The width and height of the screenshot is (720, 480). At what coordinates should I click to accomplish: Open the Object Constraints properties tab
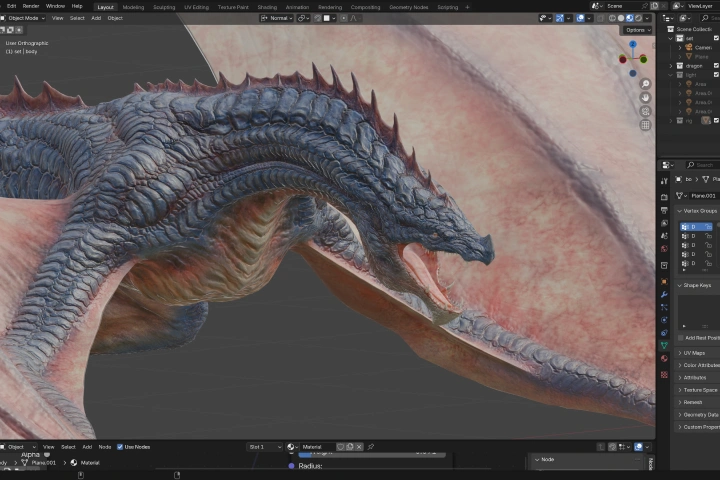click(664, 333)
